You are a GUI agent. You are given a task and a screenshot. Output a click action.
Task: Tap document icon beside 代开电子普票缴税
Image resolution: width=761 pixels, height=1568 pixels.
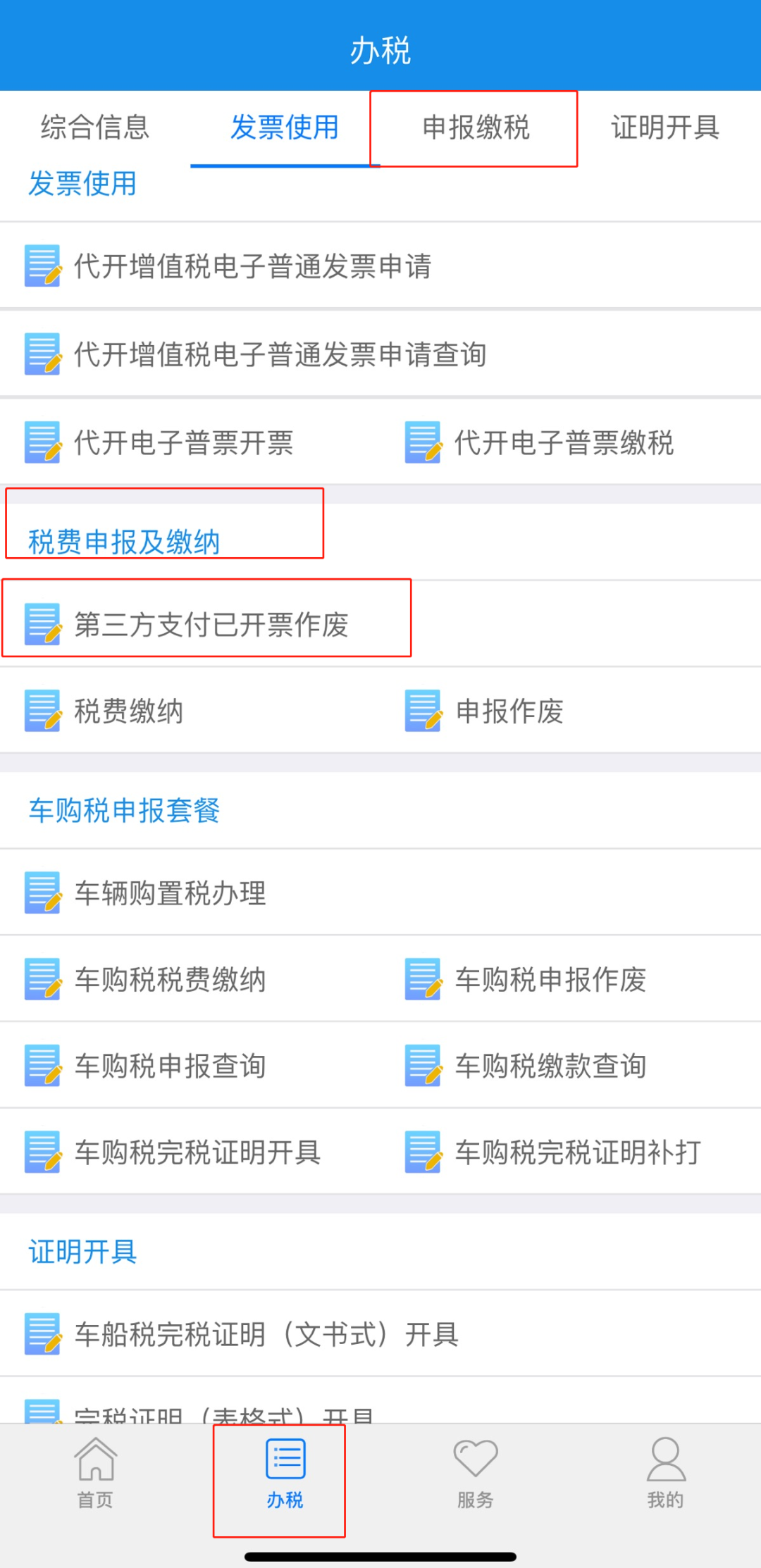pos(423,442)
